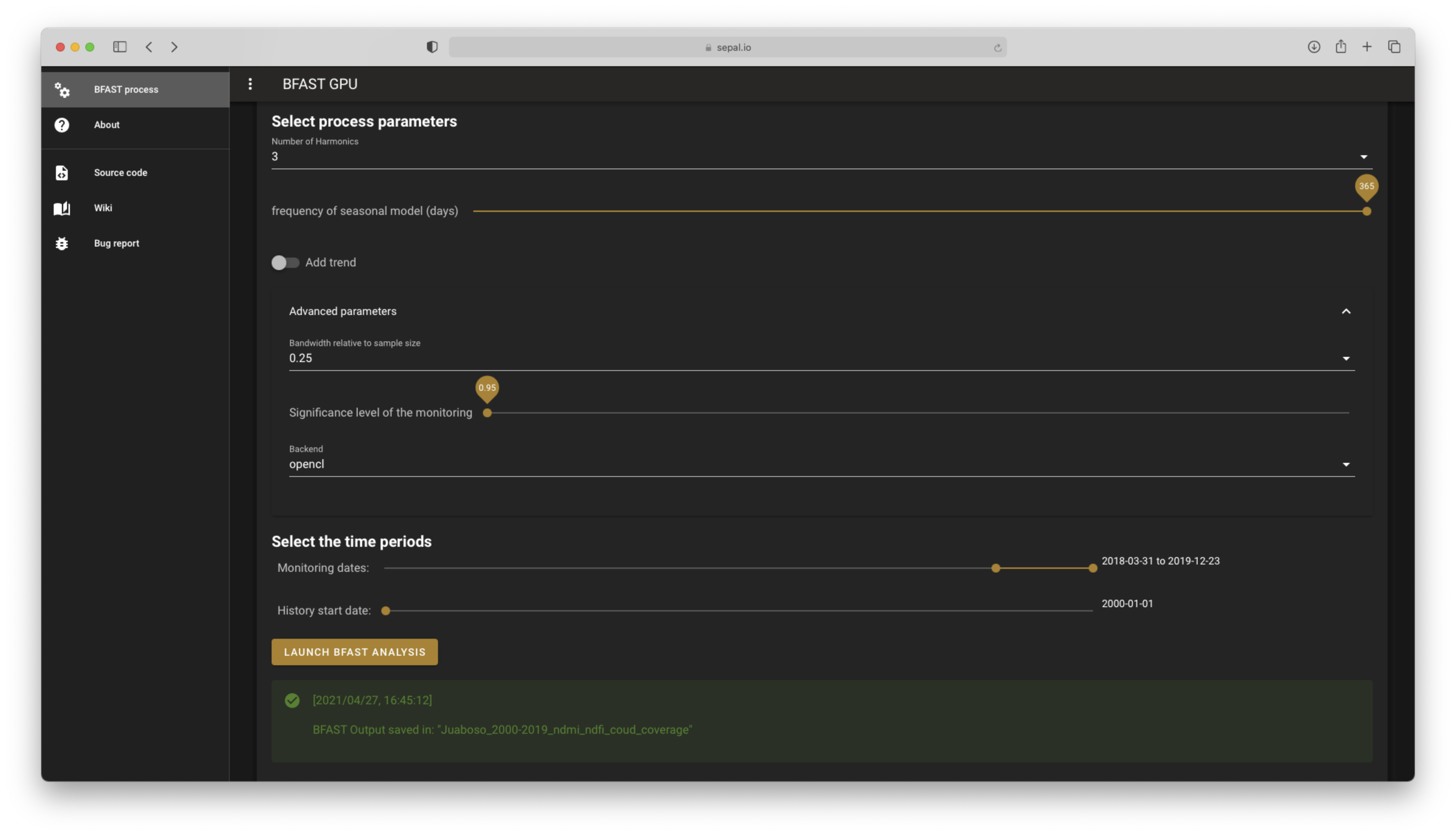This screenshot has height=836, width=1456.
Task: Launch BFAST analysis
Action: point(354,652)
